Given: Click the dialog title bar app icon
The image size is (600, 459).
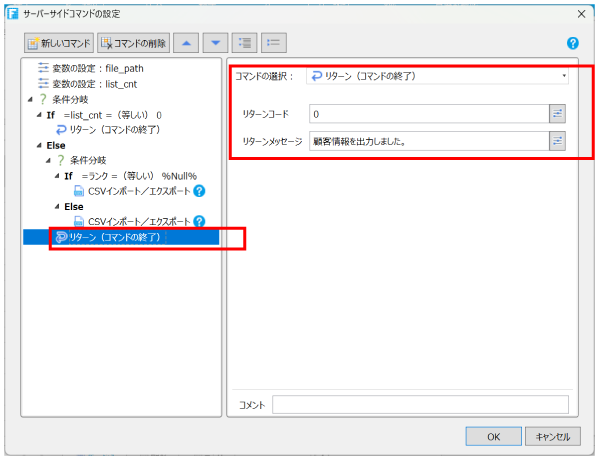Looking at the screenshot, I should pos(13,14).
